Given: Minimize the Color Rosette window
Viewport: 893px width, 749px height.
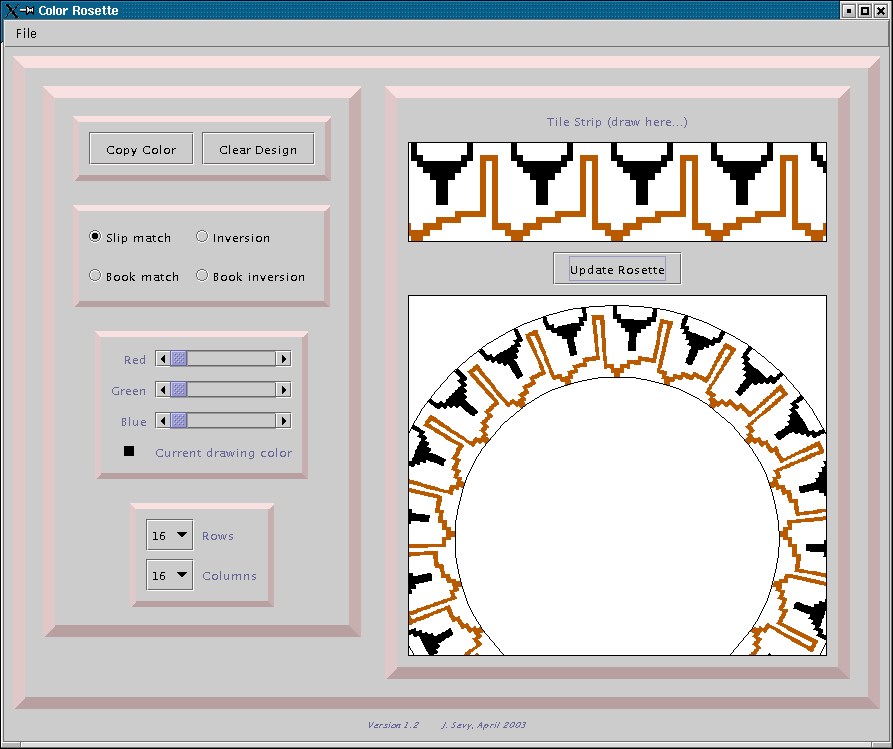Looking at the screenshot, I should 849,10.
